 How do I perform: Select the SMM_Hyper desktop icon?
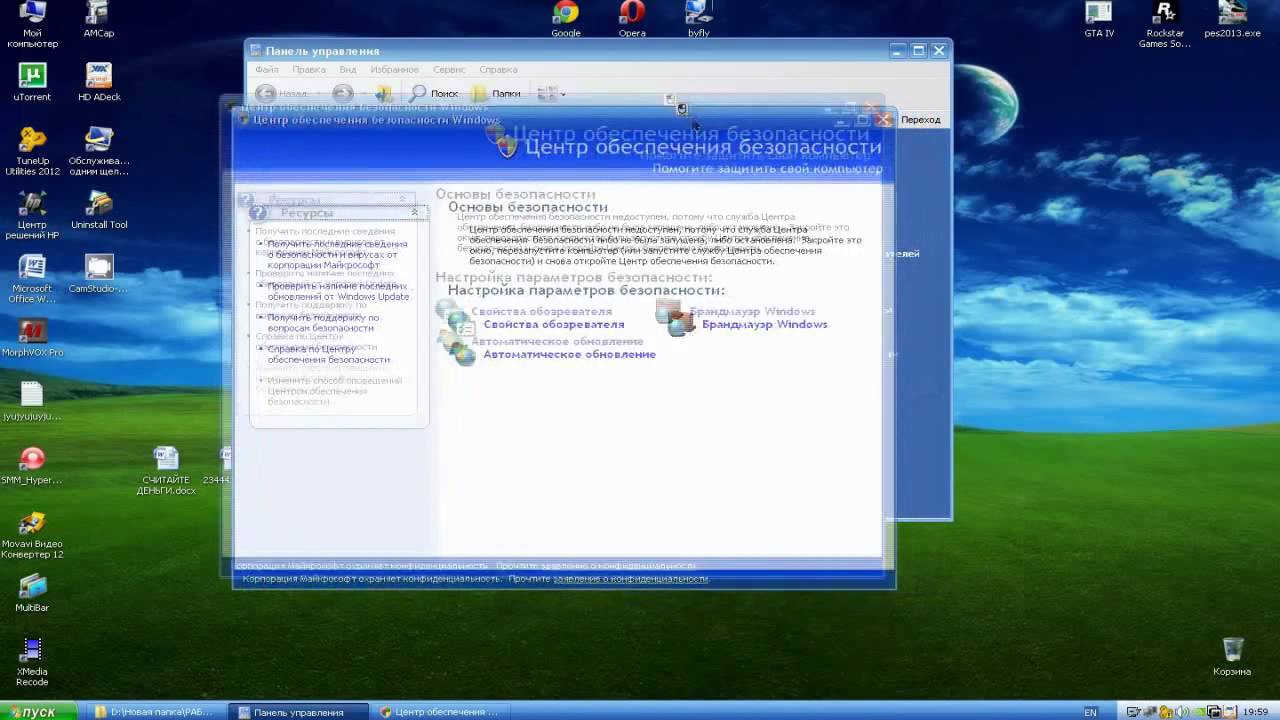click(32, 466)
